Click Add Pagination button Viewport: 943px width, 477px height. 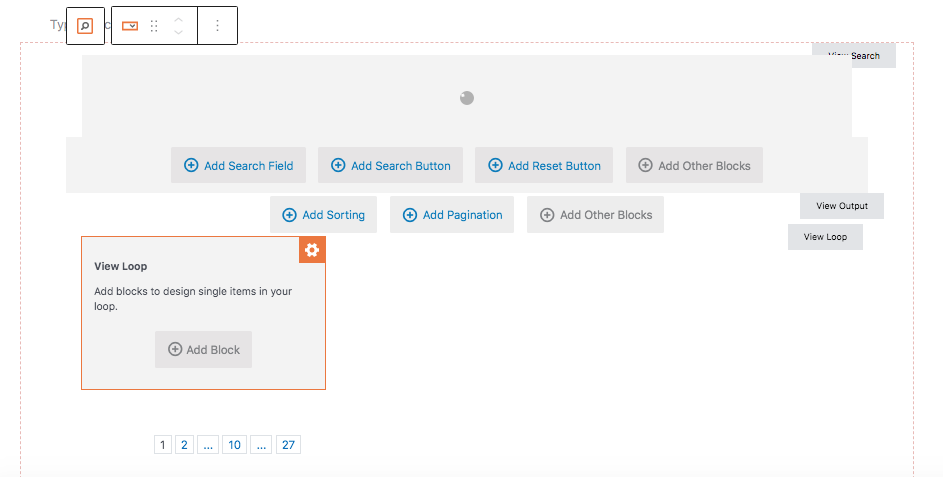[x=452, y=214]
